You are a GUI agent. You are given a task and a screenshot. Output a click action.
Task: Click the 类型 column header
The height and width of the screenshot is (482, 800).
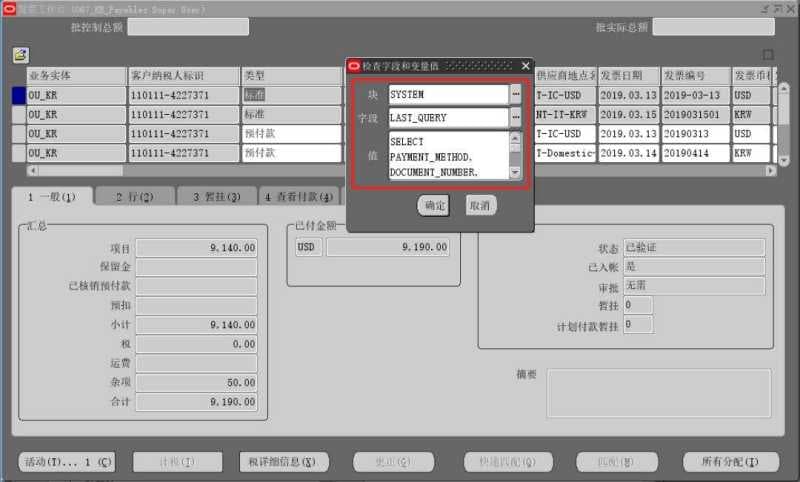(292, 75)
